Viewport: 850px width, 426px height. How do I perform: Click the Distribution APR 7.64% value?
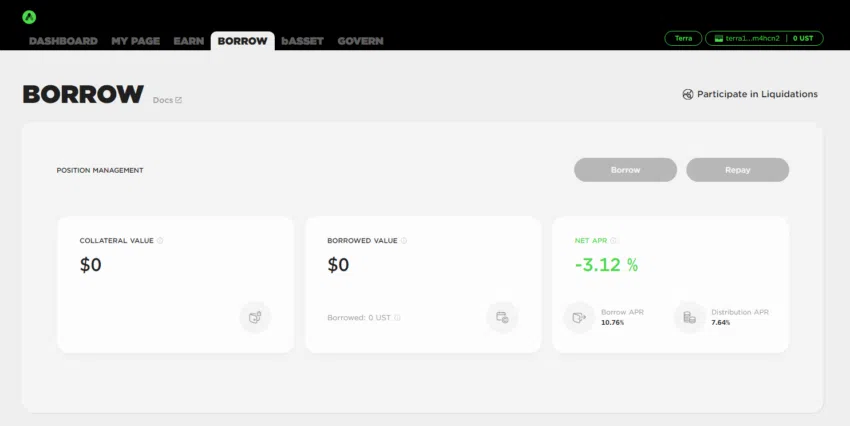tap(720, 322)
